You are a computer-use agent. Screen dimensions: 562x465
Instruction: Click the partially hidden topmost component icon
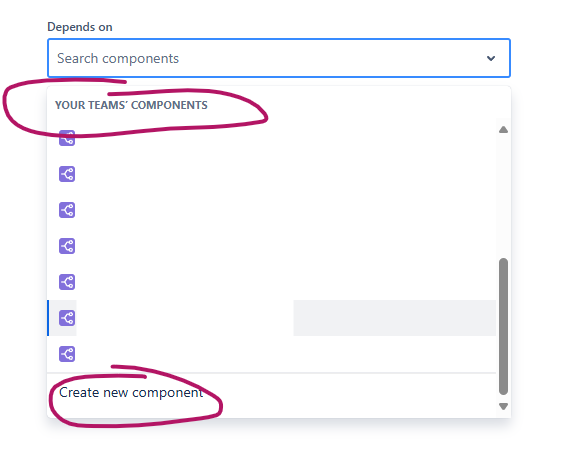67,138
